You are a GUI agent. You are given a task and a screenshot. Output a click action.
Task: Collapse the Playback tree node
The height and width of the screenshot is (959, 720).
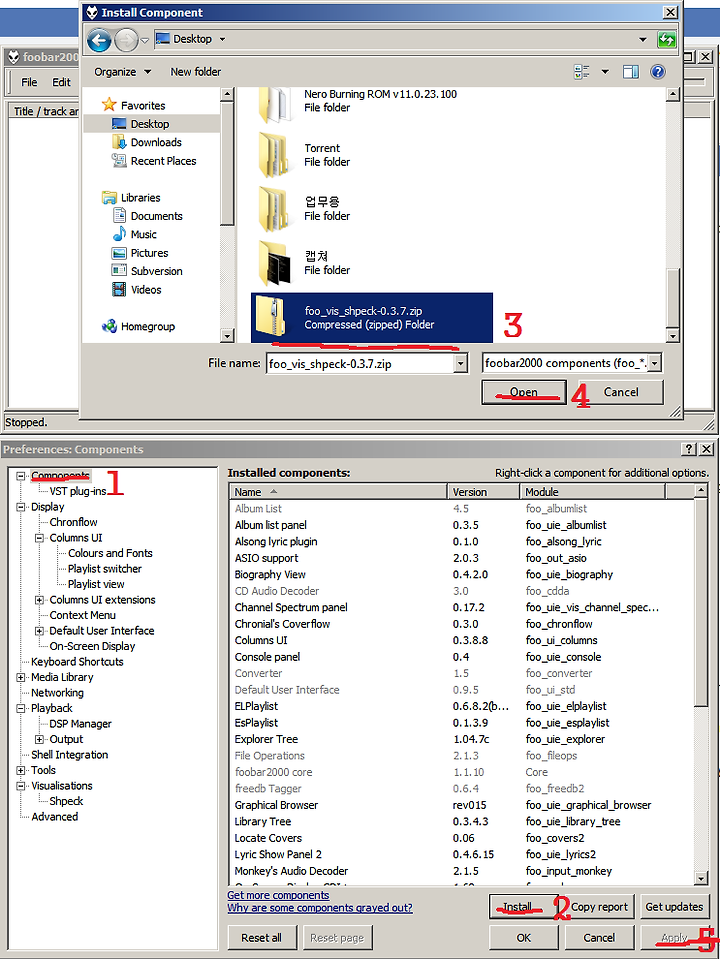pyautogui.click(x=21, y=708)
